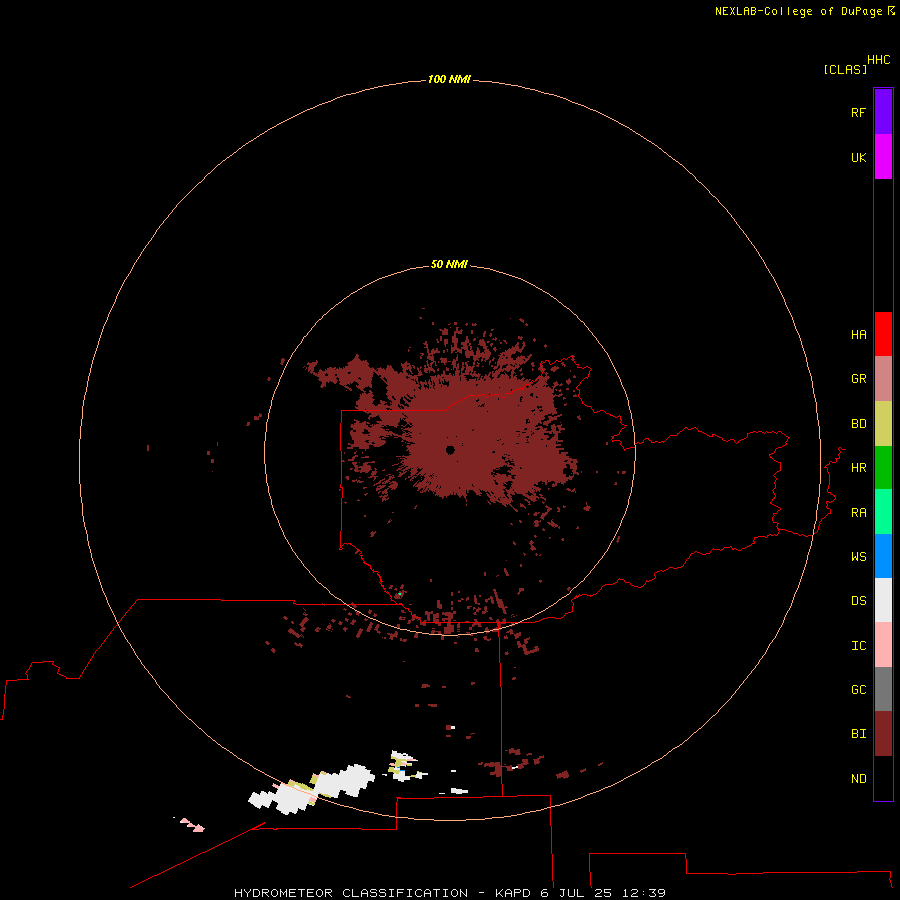Click the GR legend label
This screenshot has width=900, height=900.
click(858, 379)
